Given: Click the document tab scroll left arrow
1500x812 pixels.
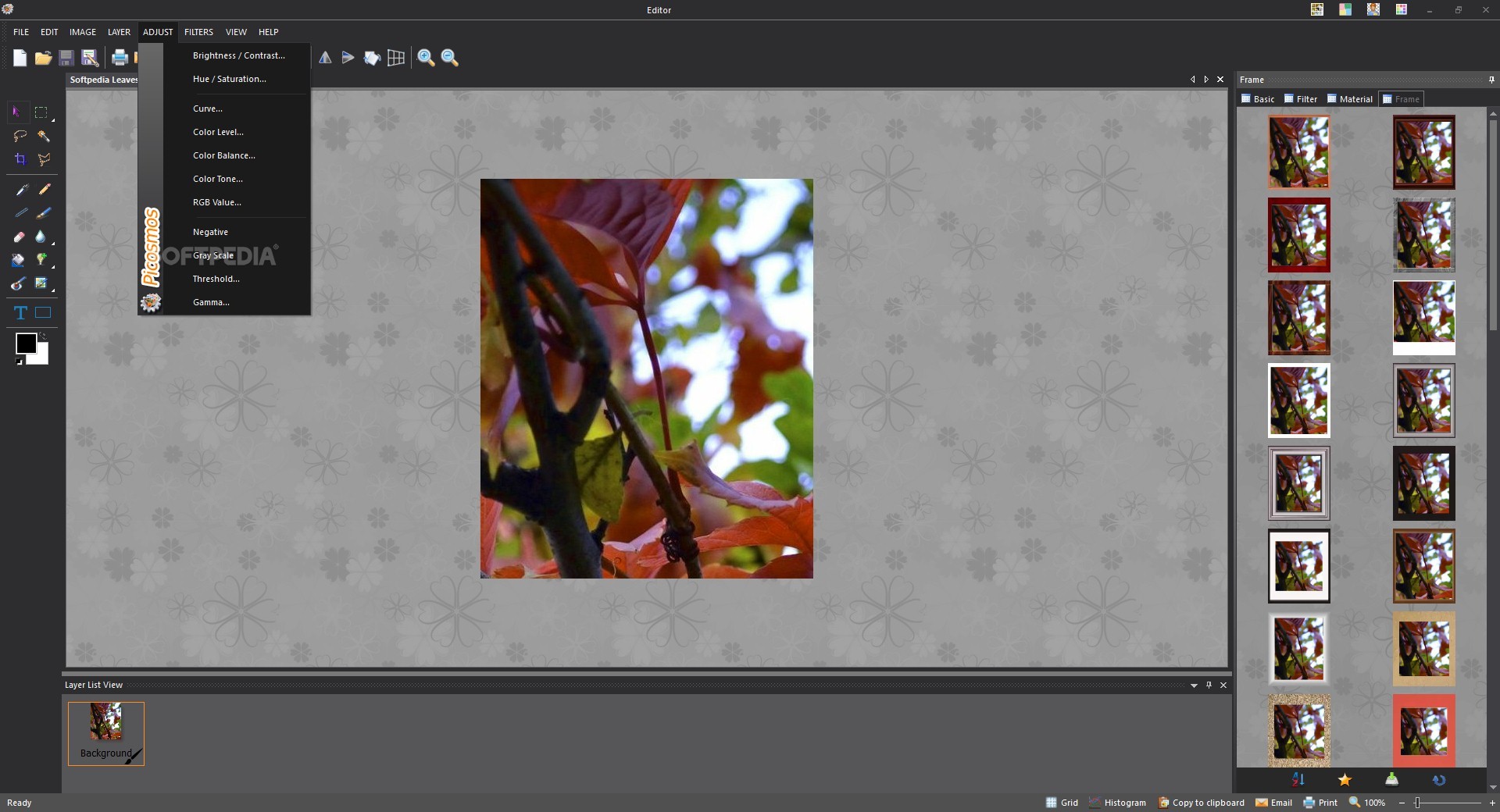Looking at the screenshot, I should tap(1192, 80).
